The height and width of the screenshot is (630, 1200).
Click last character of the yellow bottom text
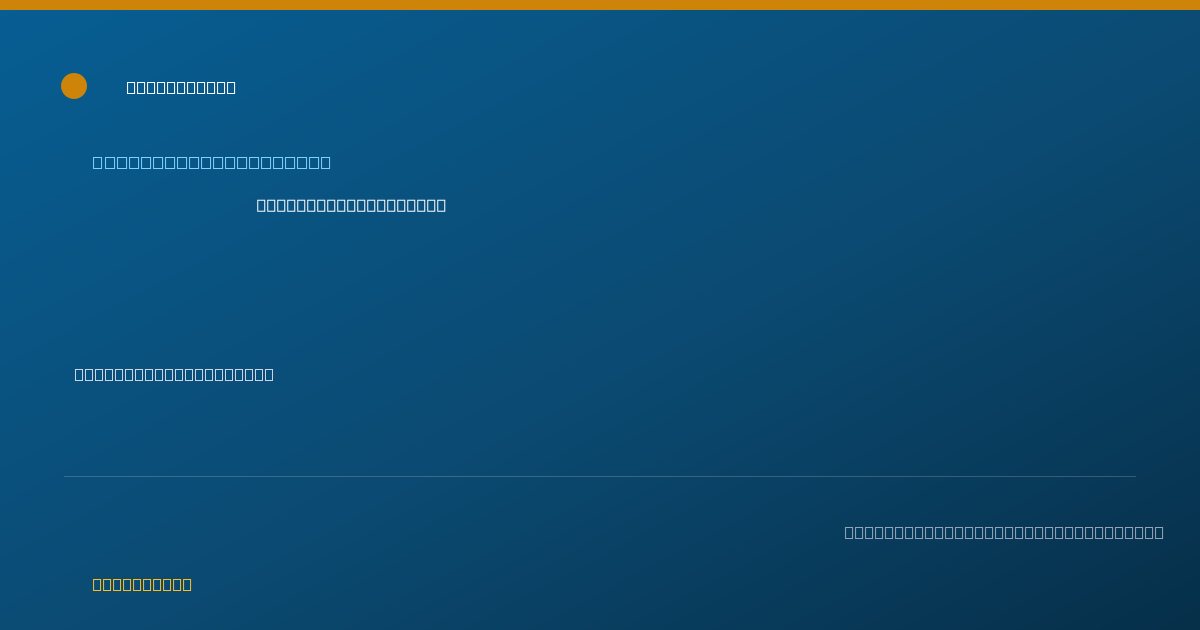pos(187,584)
